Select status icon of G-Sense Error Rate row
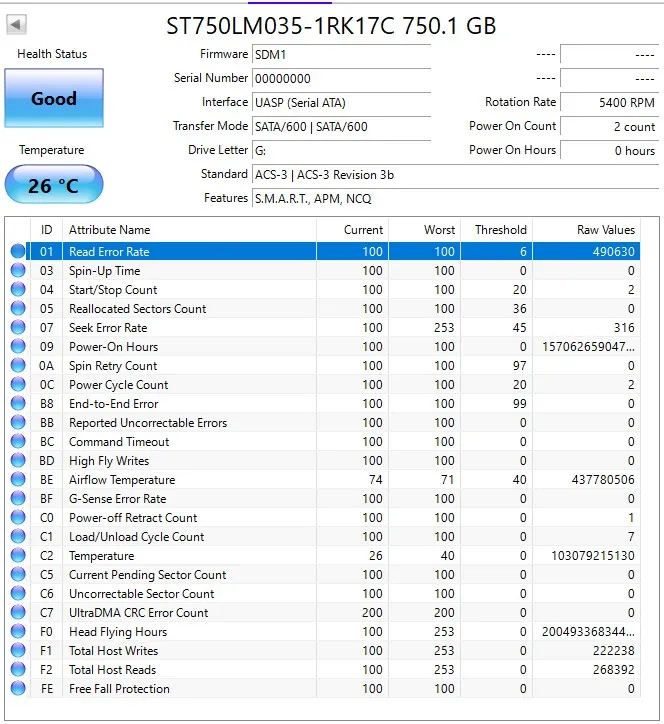 tap(18, 498)
